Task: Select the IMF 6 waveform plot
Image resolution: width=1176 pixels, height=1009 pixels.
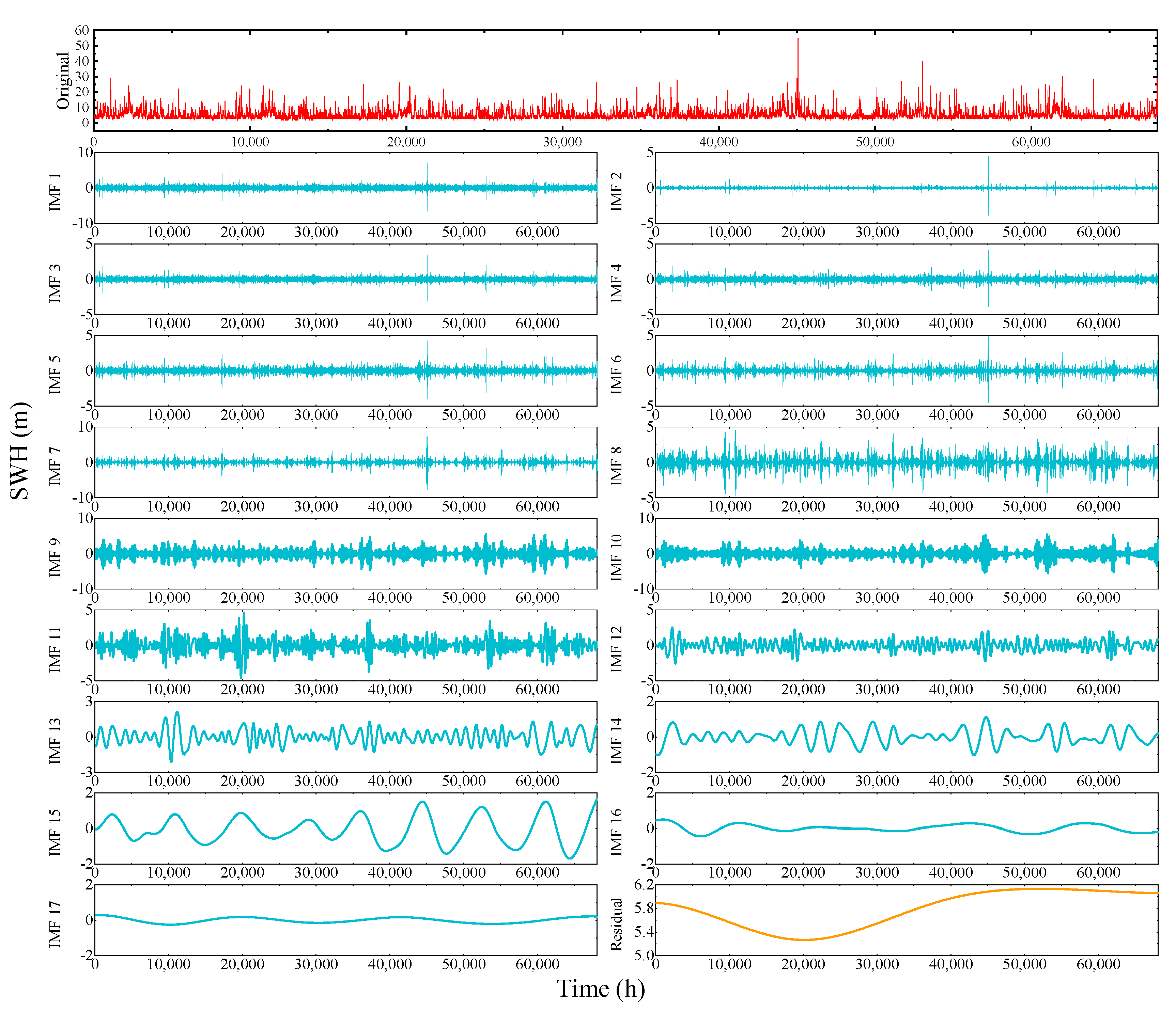Action: point(907,371)
